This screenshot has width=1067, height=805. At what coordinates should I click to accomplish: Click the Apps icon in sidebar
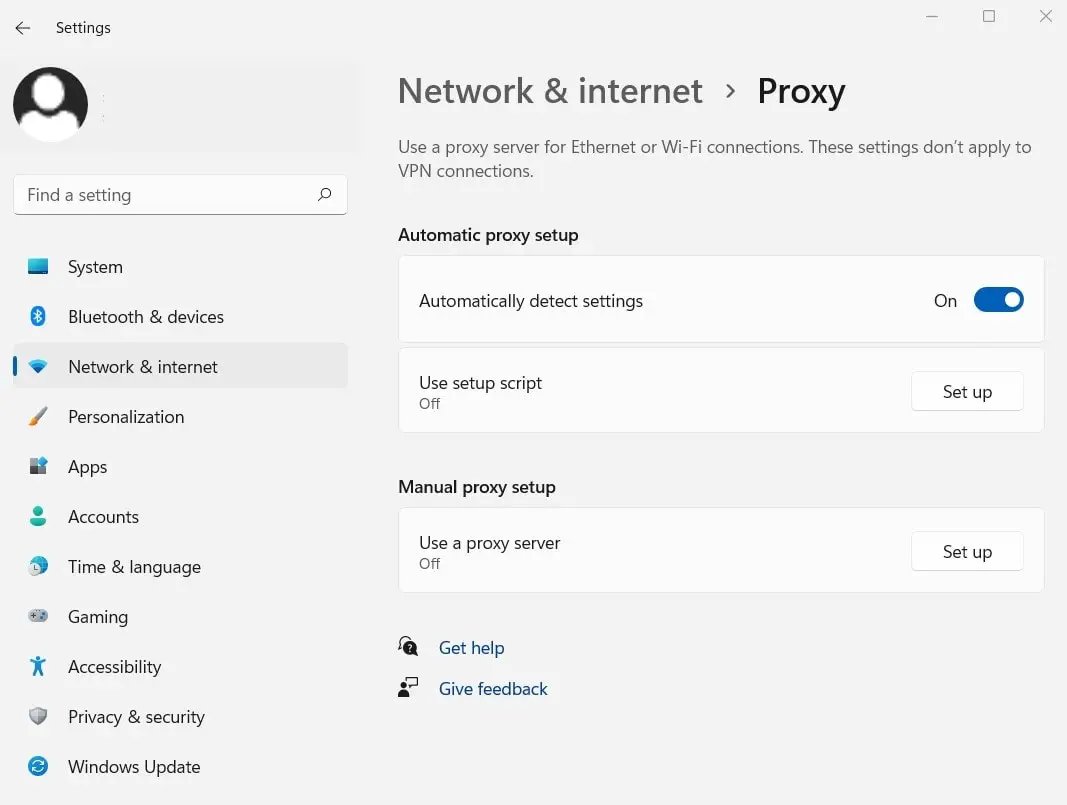(38, 467)
